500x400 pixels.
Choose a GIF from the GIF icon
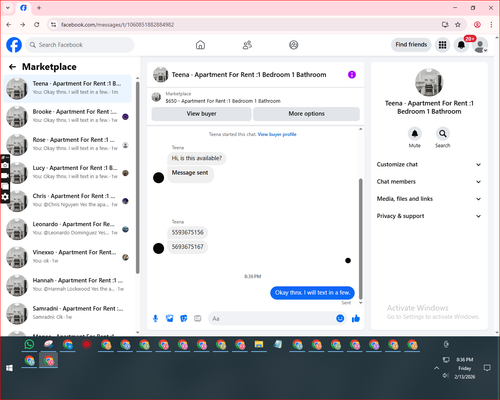pos(198,318)
